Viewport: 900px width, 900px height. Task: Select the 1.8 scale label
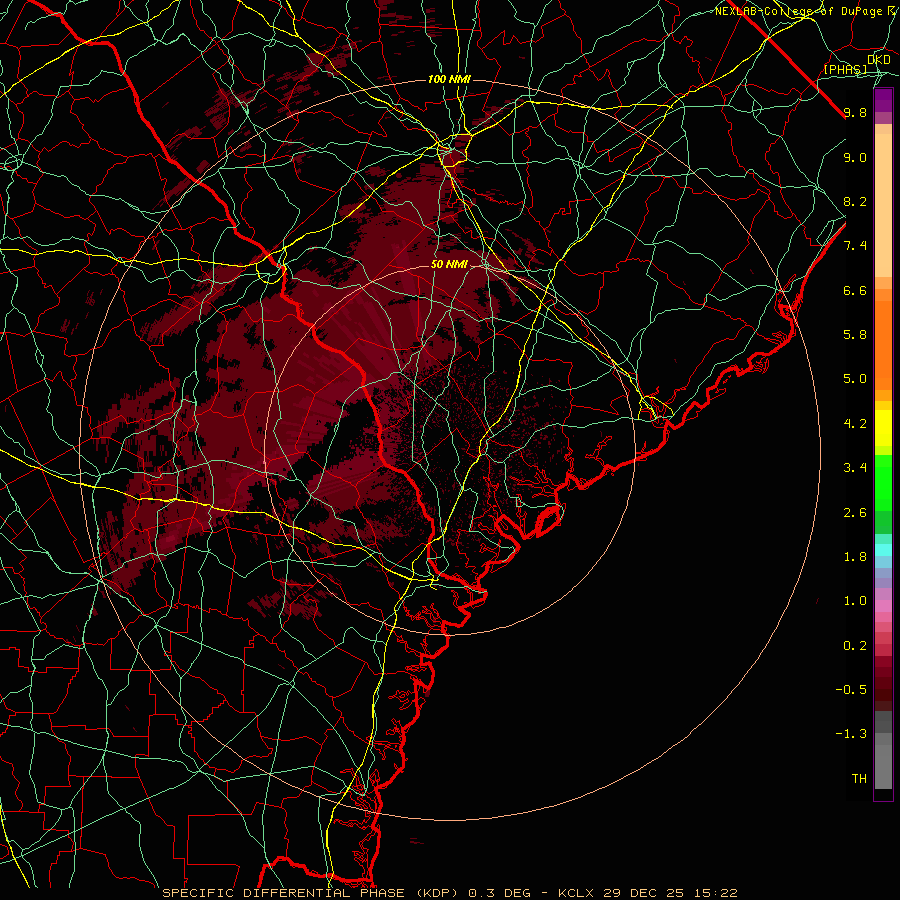click(x=855, y=557)
